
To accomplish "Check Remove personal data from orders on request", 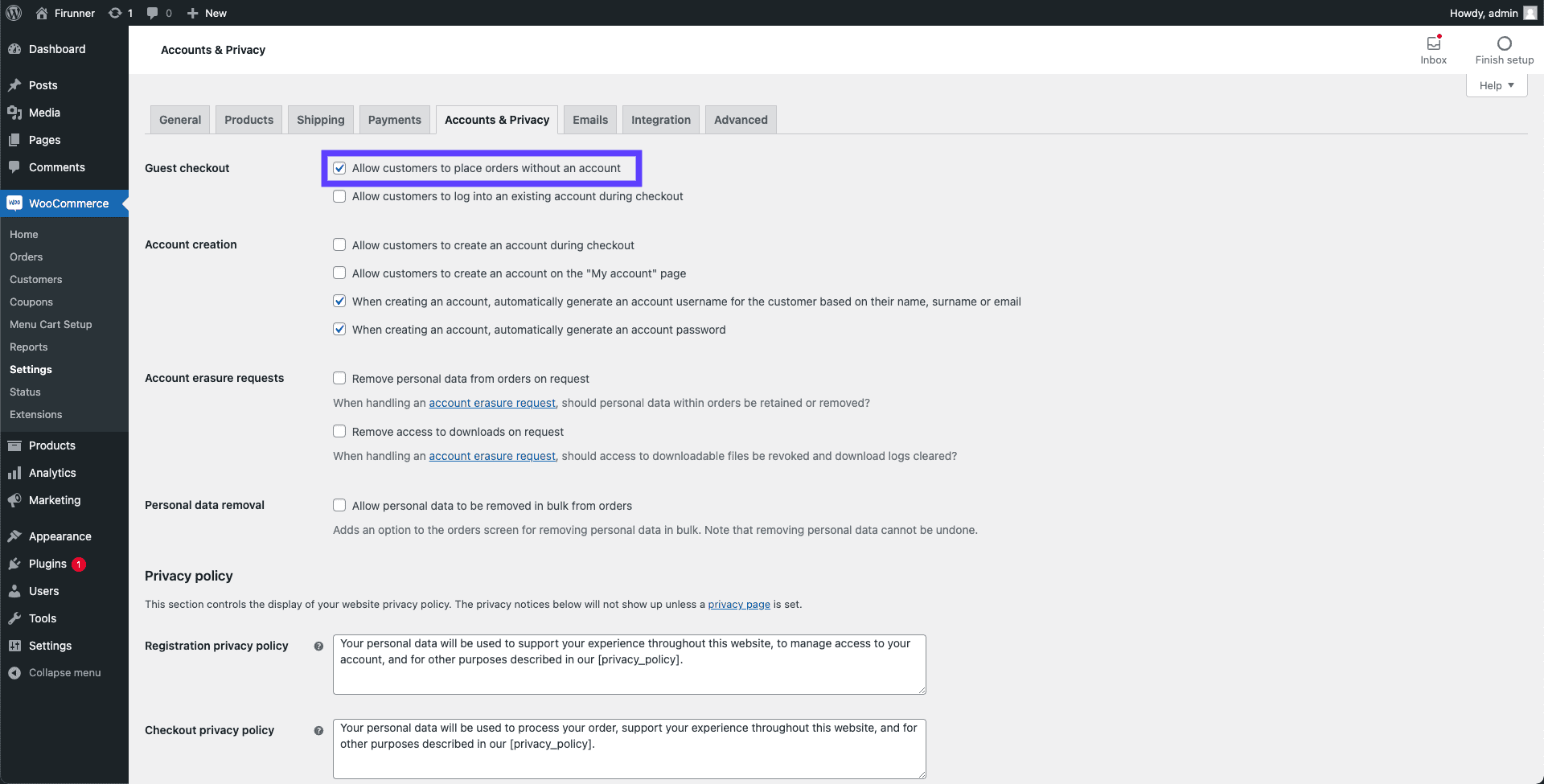I will coord(339,378).
